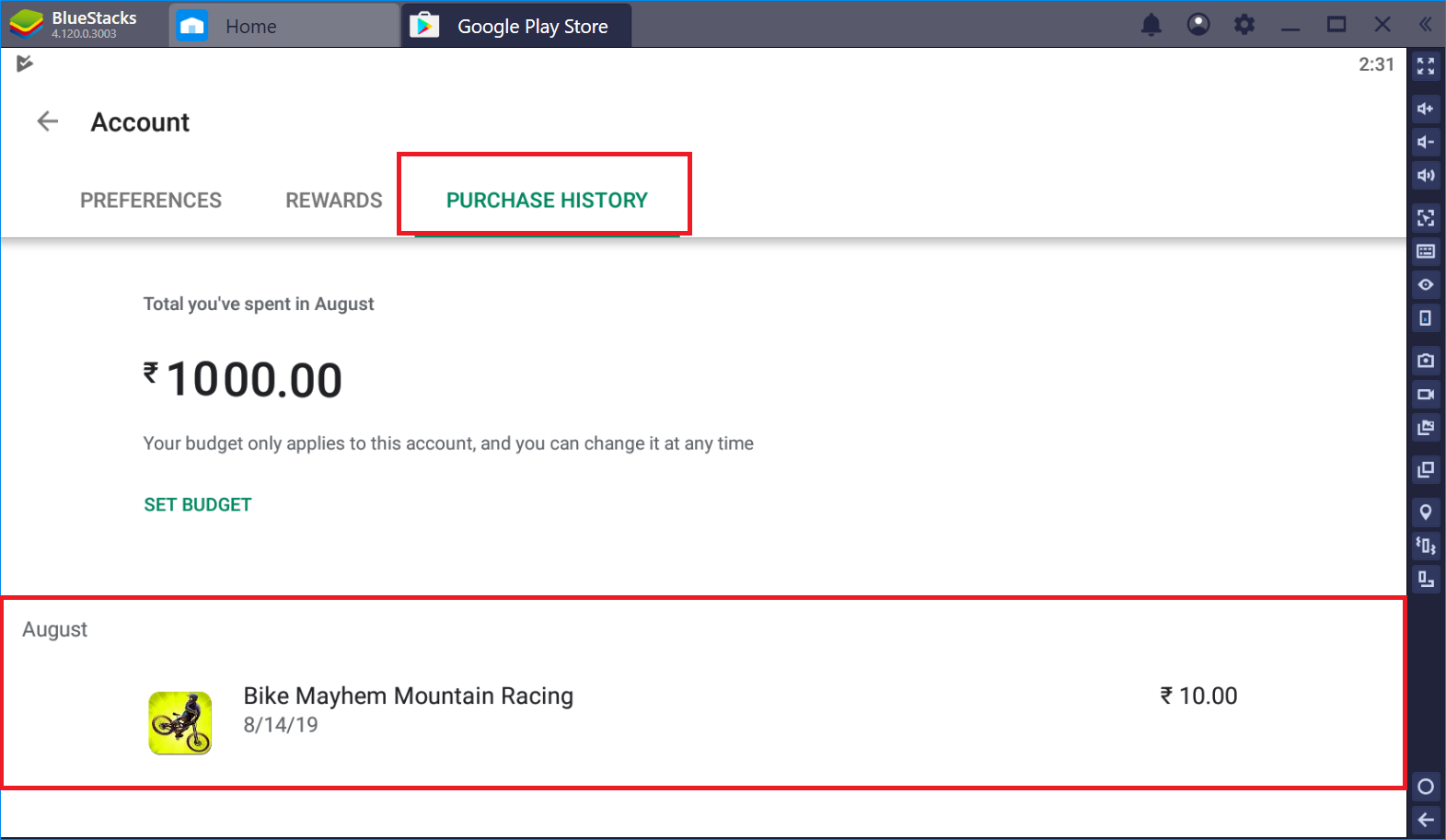The image size is (1446, 840).
Task: Increase volume using sidebar icon
Action: point(1426,109)
